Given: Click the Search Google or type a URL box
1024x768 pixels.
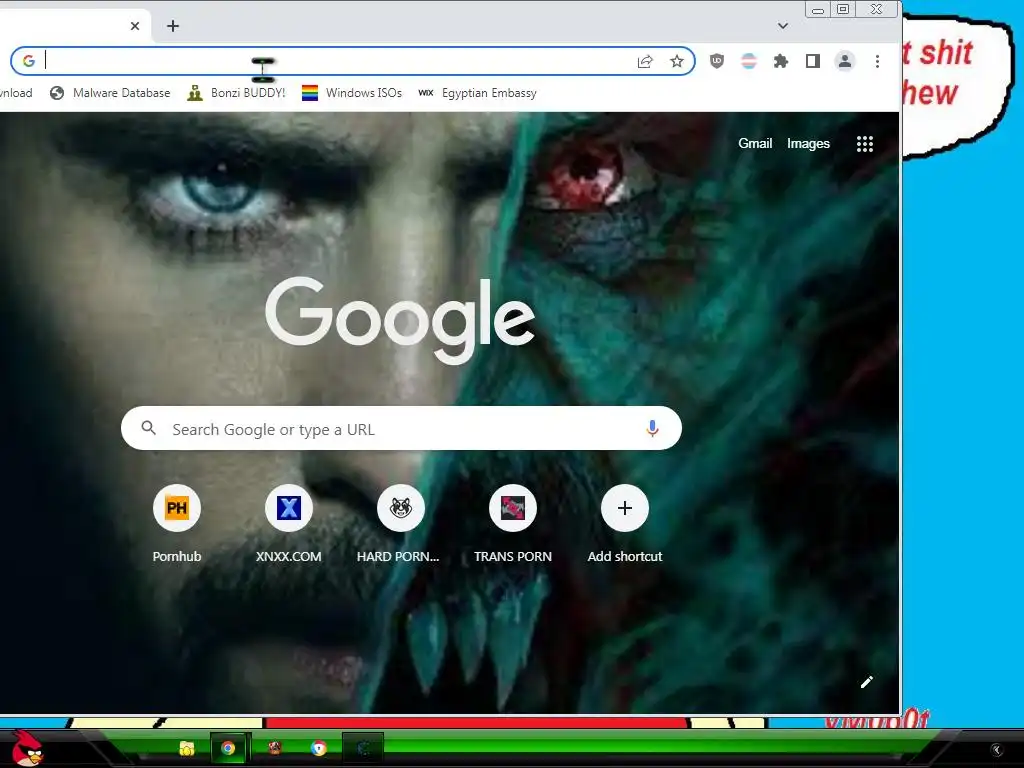Looking at the screenshot, I should click(401, 428).
